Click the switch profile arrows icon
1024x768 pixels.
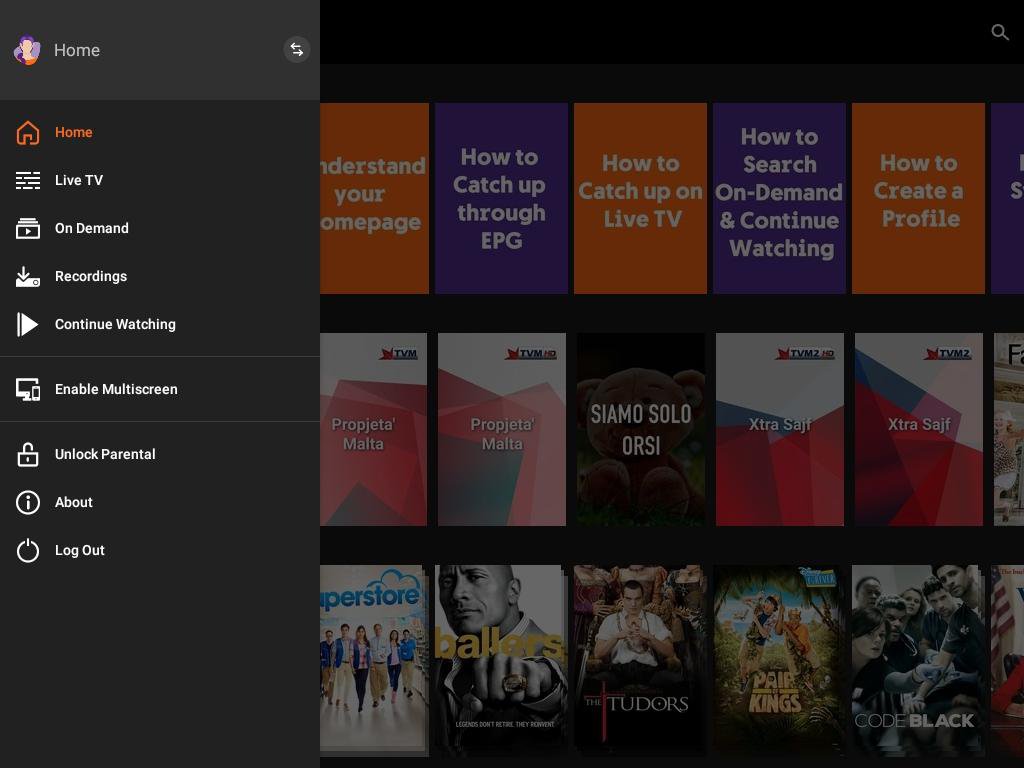point(296,50)
